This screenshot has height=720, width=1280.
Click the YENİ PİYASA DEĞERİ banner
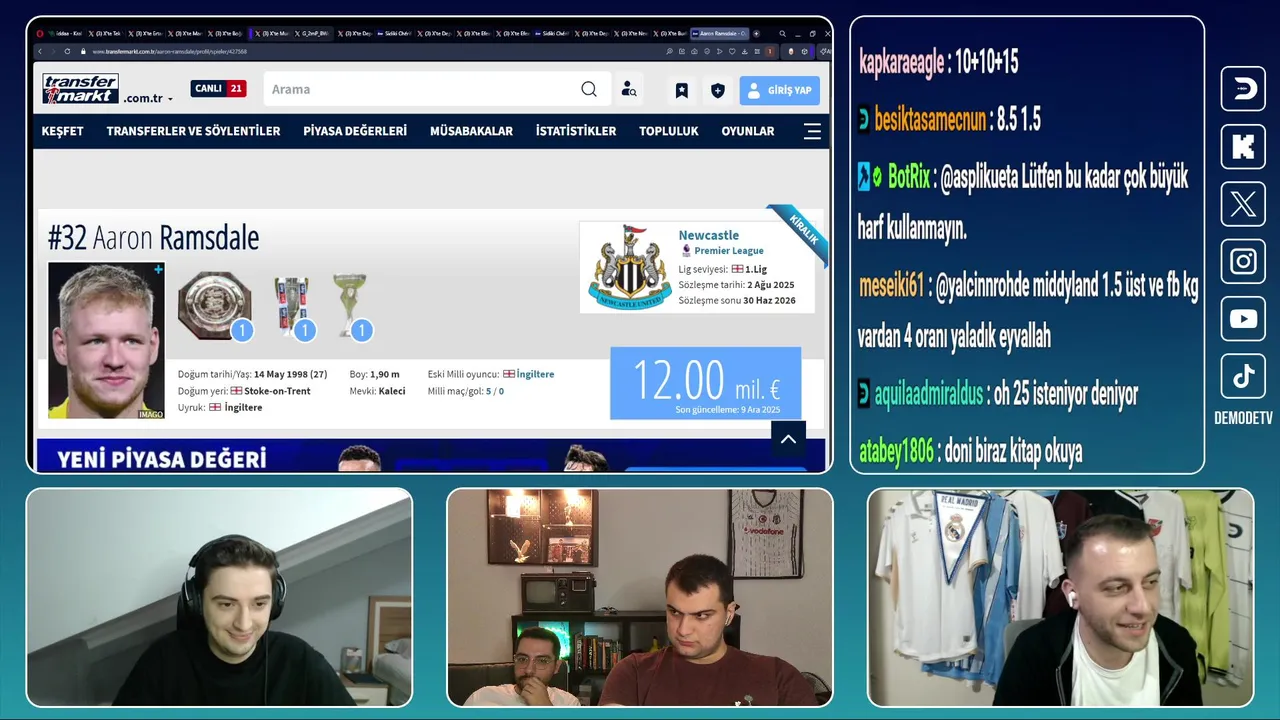[431, 455]
